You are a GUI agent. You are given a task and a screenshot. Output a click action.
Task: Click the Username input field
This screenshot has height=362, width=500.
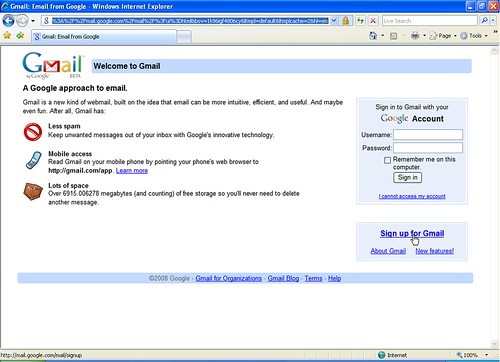(428, 135)
